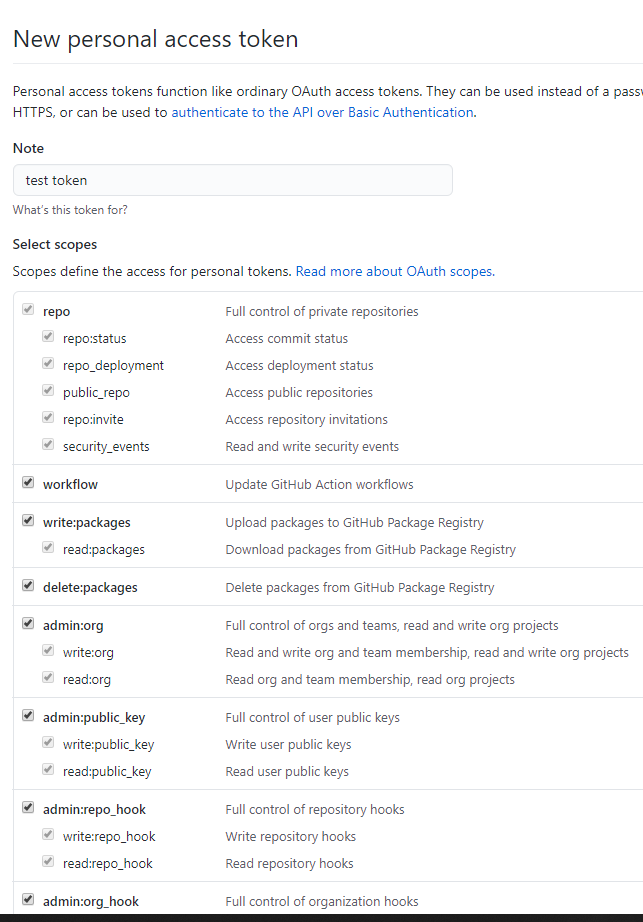643x922 pixels.
Task: Toggle the admin:org scope checkbox
Action: click(x=28, y=622)
